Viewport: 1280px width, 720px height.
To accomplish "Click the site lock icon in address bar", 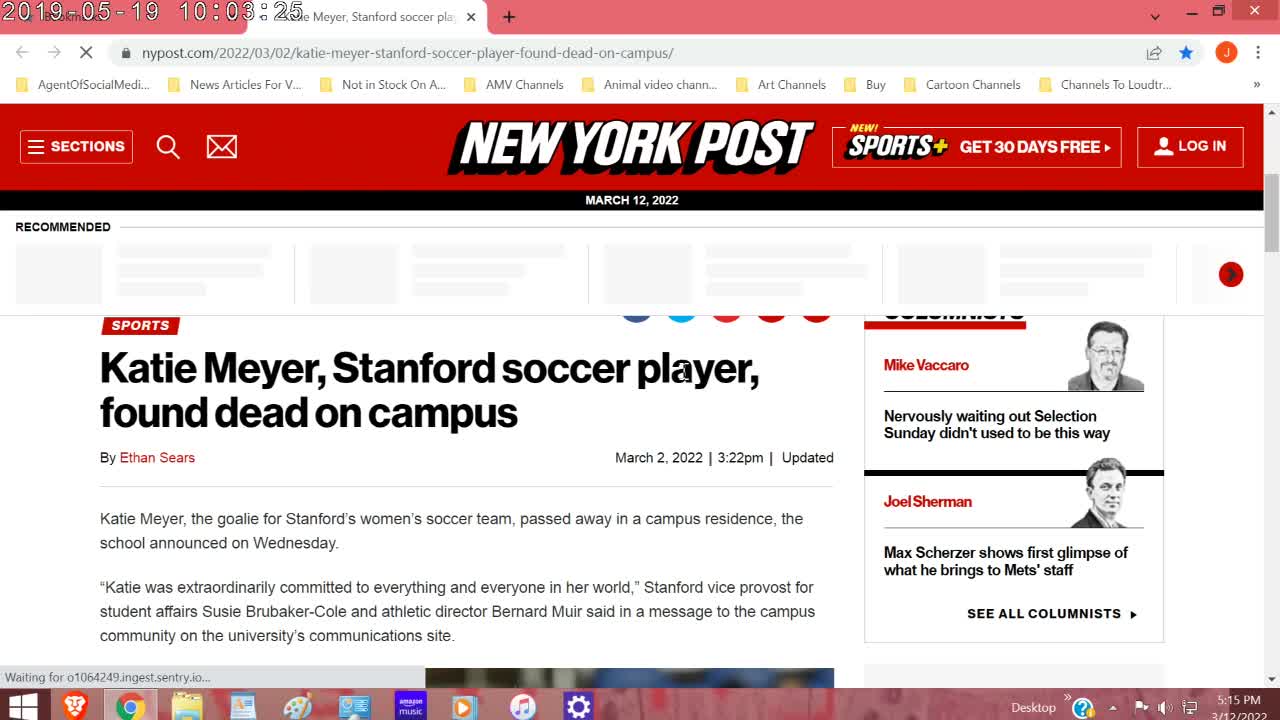I will tap(126, 53).
